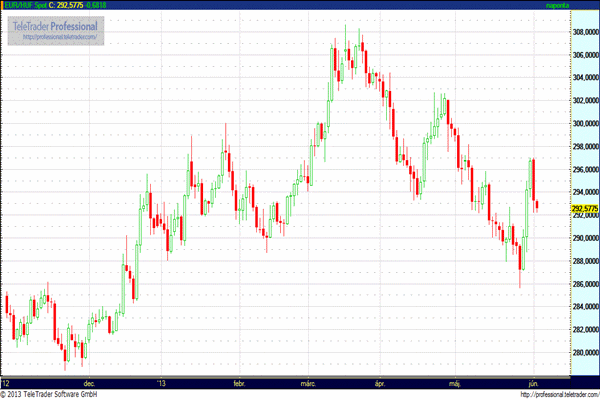600x400 pixels.
Task: Open the naponta interval label
Action: (582, 5)
